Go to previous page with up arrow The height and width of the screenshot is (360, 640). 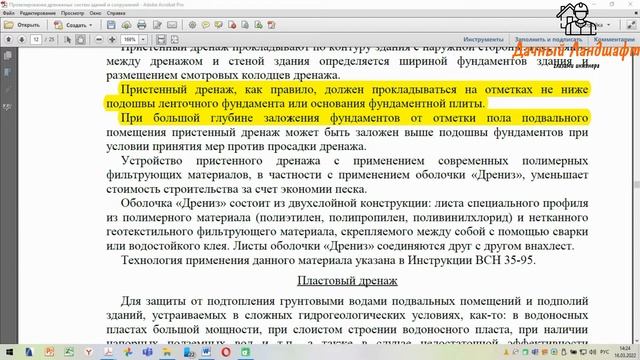(x=9, y=40)
